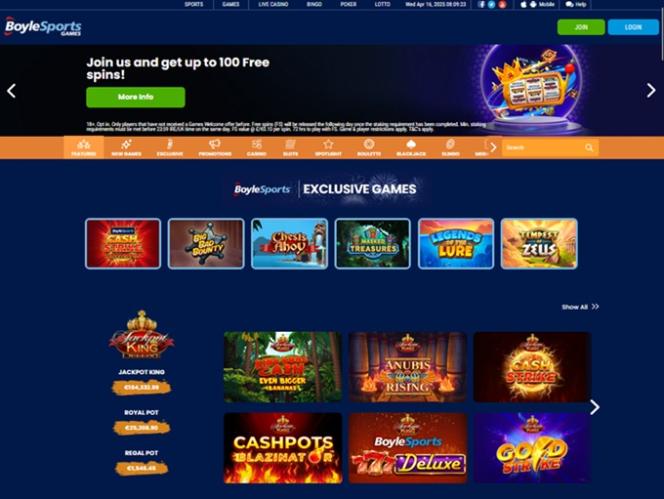Open the Legends of the Lure thumbnail
The height and width of the screenshot is (499, 664).
[456, 244]
